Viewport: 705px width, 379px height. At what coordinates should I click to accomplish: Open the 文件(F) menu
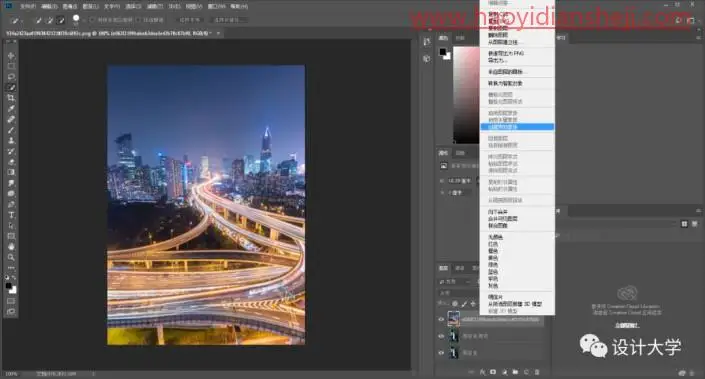pos(27,6)
